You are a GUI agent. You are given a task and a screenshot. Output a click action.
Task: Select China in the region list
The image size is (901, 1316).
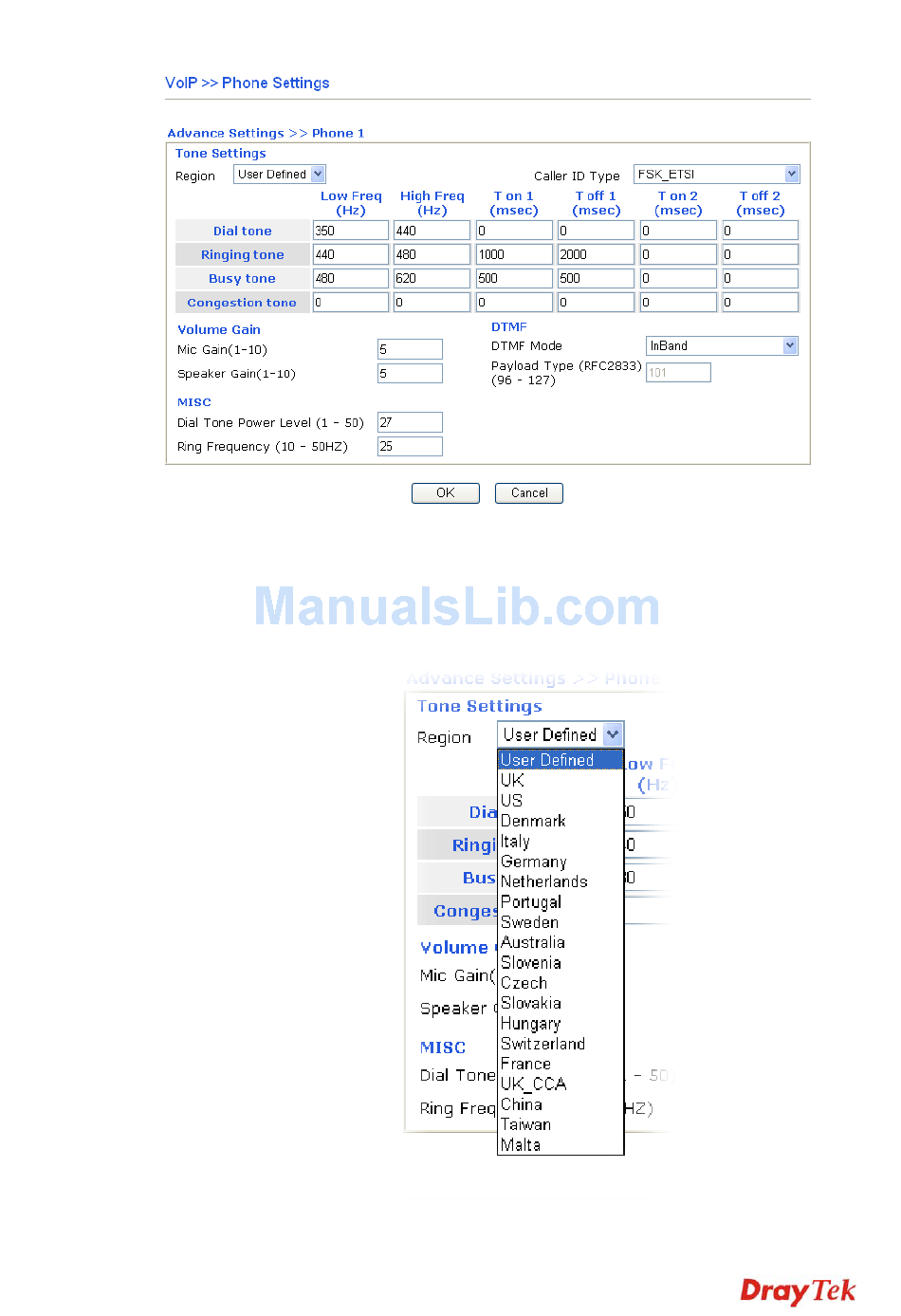point(561,1104)
